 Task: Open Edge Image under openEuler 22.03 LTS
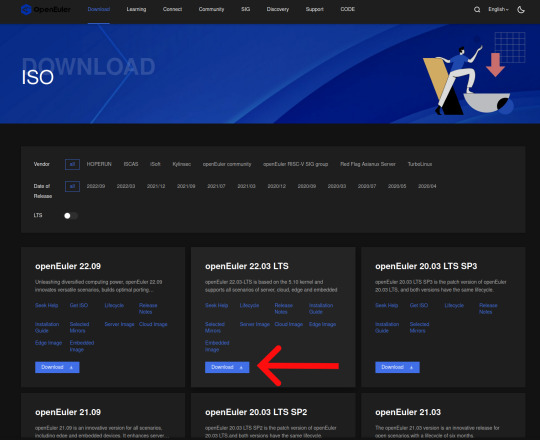pyautogui.click(x=322, y=324)
